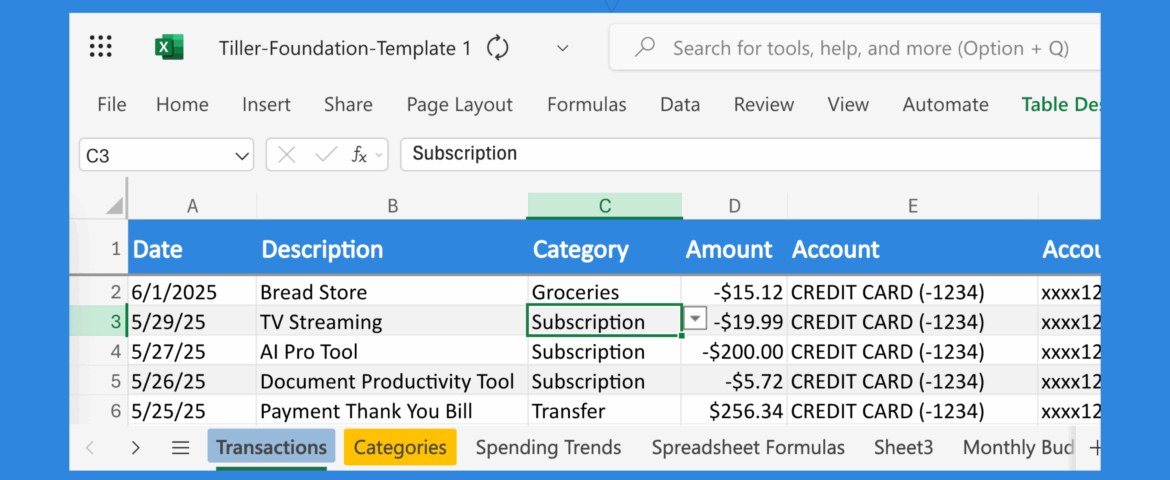
Task: Select the Document Productivity Tool cell
Action: point(392,381)
